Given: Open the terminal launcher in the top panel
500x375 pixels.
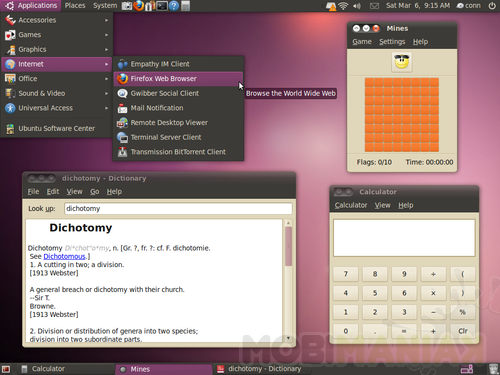Looking at the screenshot, I should pos(162,6).
